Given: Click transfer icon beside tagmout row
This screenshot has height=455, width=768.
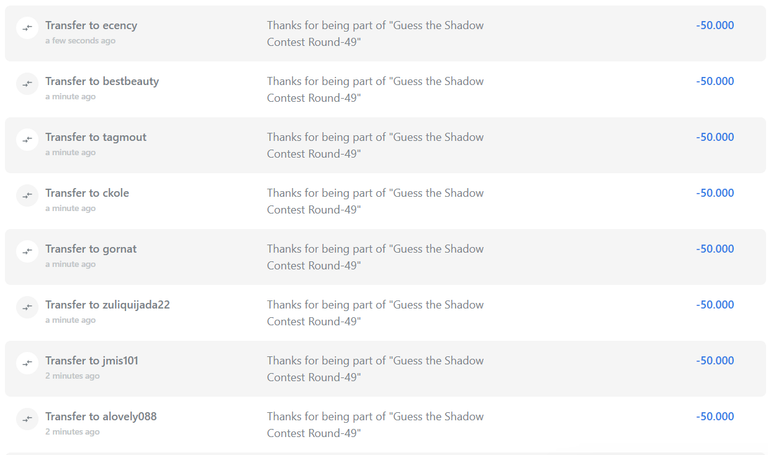Looking at the screenshot, I should (x=27, y=139).
